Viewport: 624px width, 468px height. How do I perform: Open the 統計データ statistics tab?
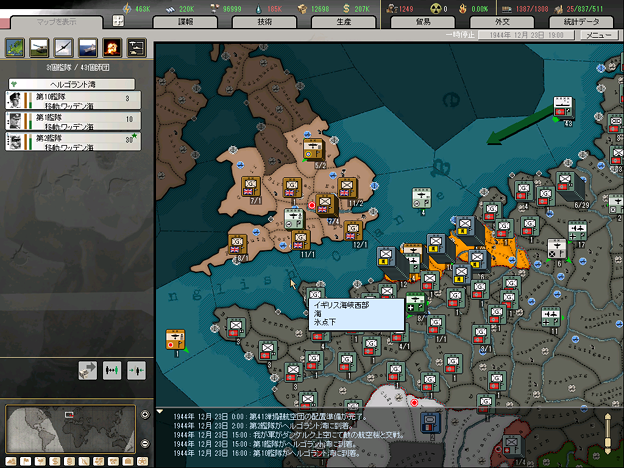pyautogui.click(x=581, y=22)
